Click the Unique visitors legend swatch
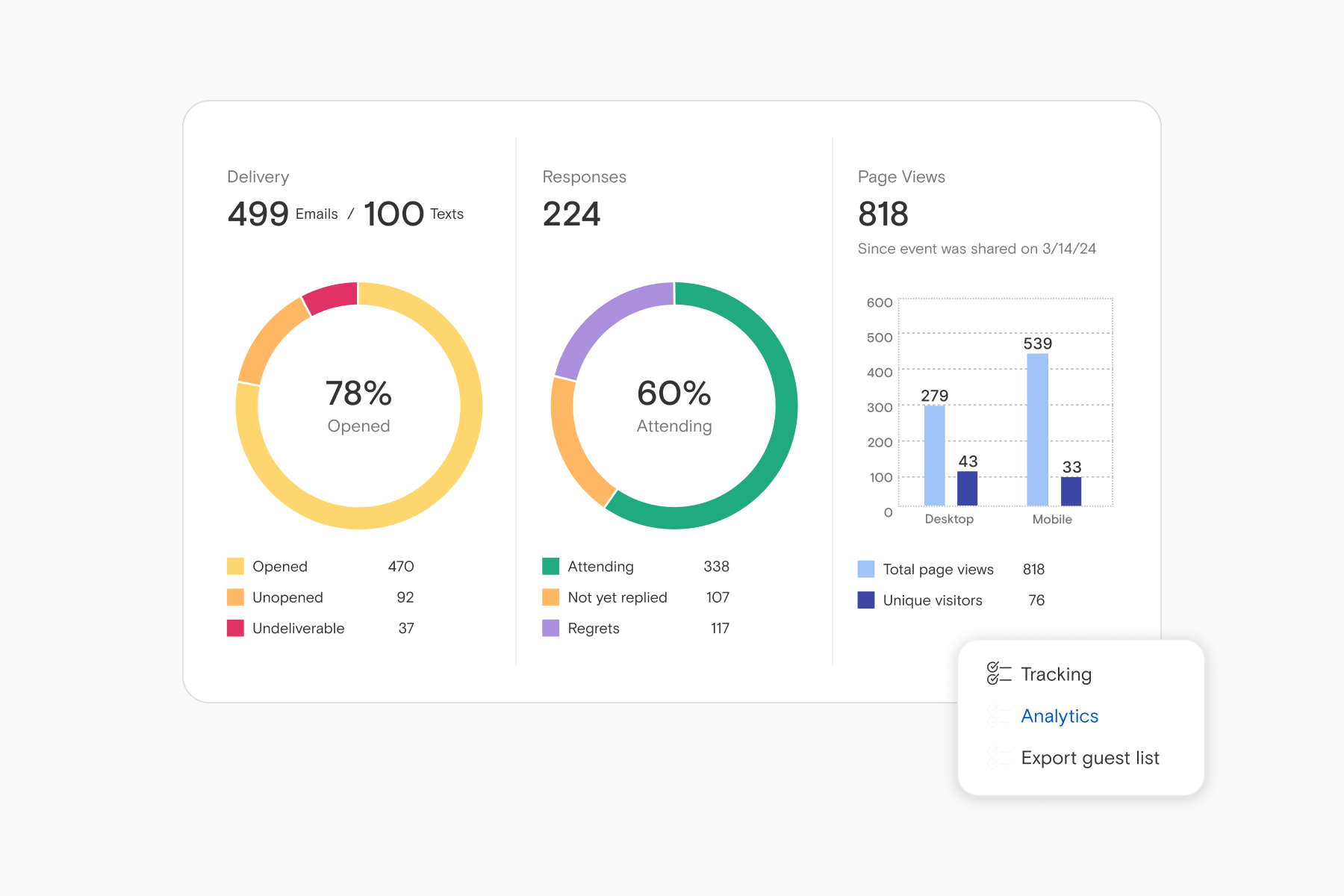Screen dimensions: 1344x896 [866, 600]
